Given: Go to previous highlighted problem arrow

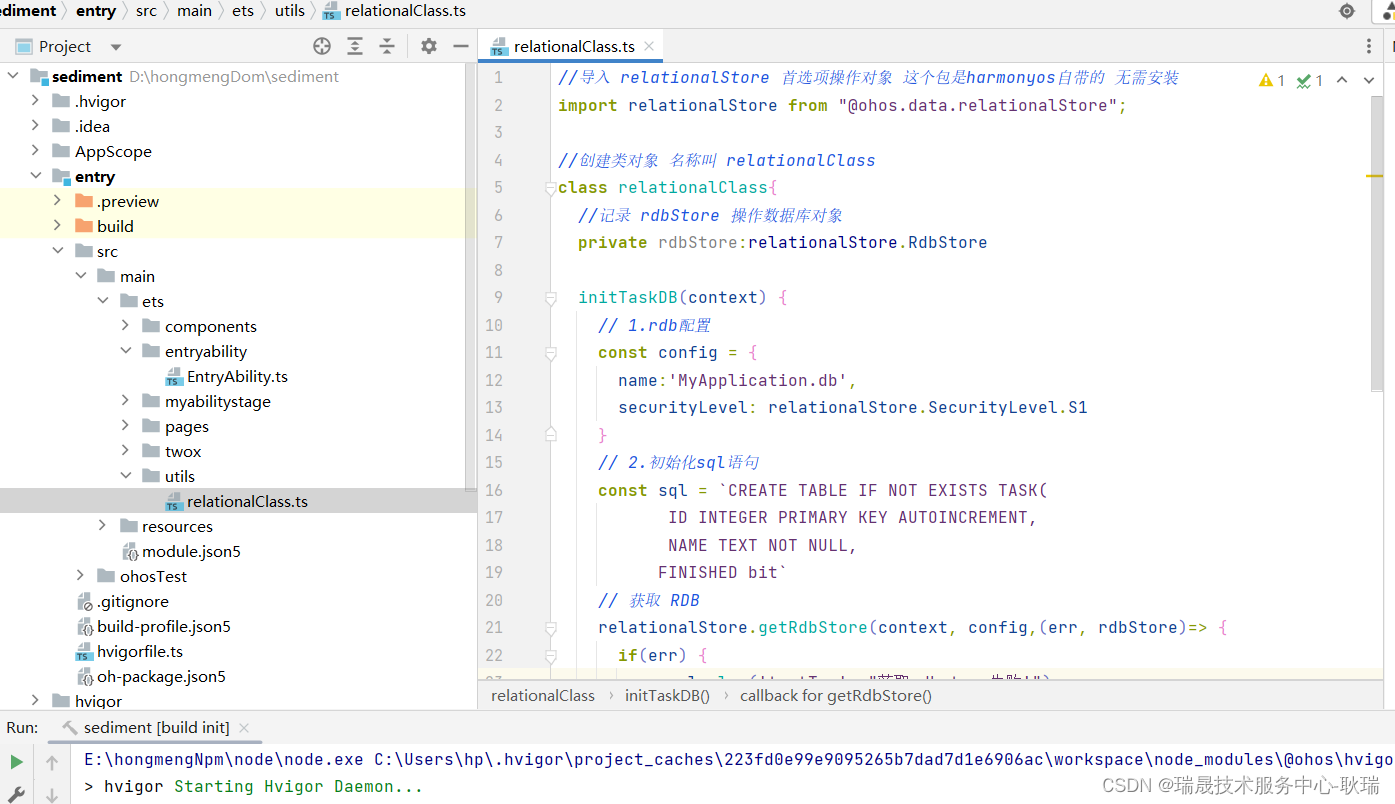Looking at the screenshot, I should tap(1342, 80).
